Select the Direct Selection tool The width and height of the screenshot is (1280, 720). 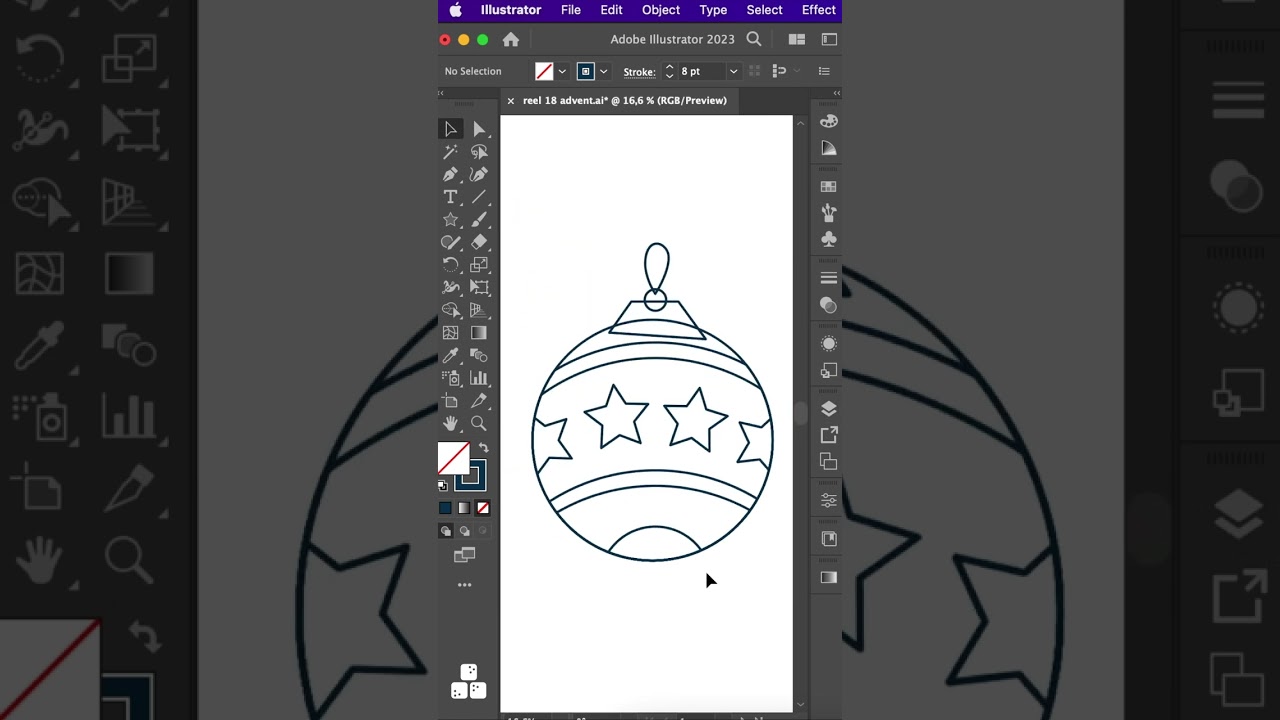(479, 129)
